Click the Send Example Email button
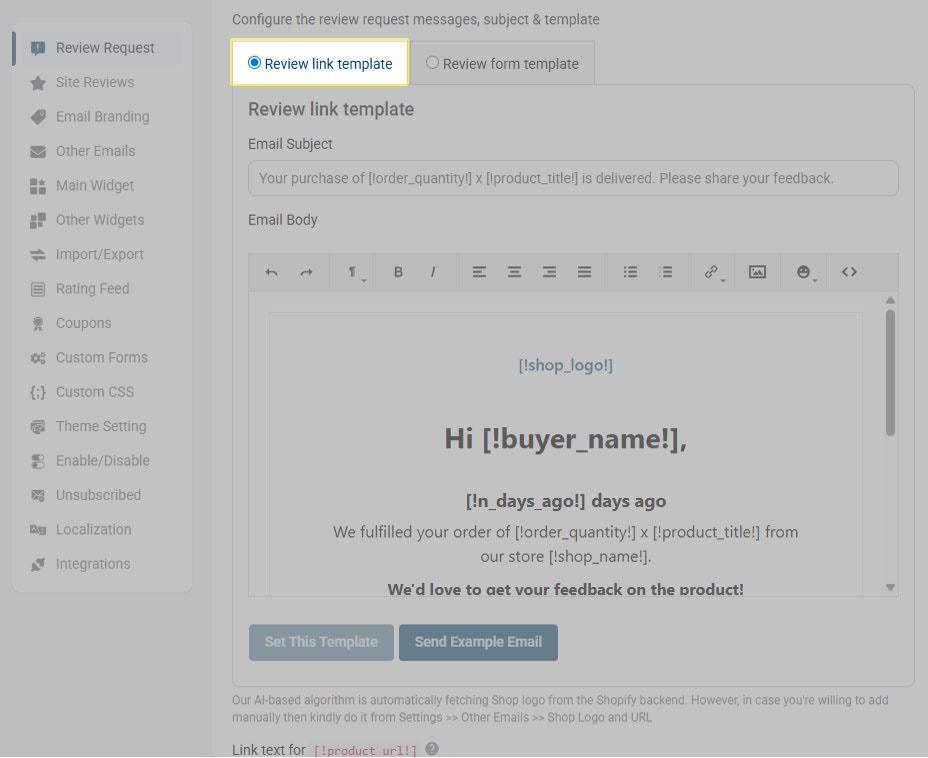 478,643
